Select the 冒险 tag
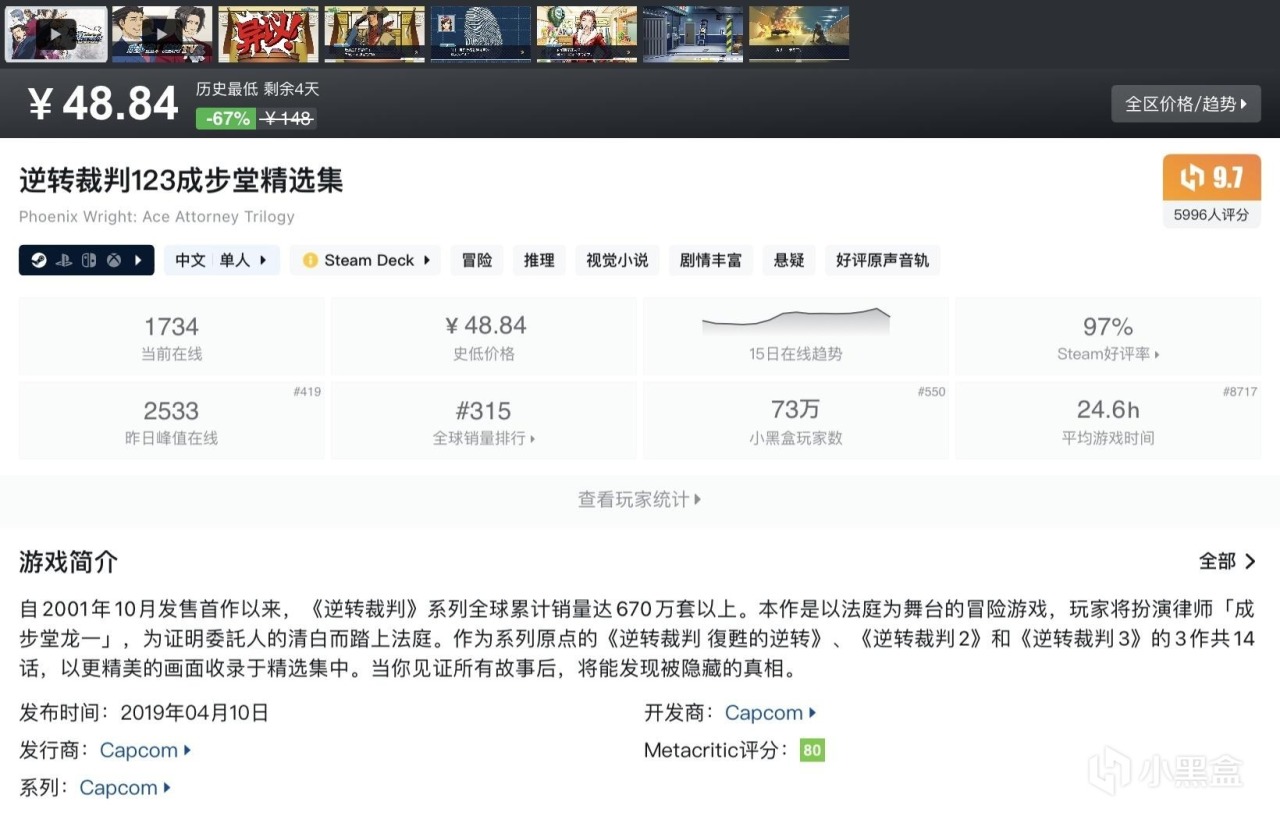The width and height of the screenshot is (1280, 816). point(477,261)
